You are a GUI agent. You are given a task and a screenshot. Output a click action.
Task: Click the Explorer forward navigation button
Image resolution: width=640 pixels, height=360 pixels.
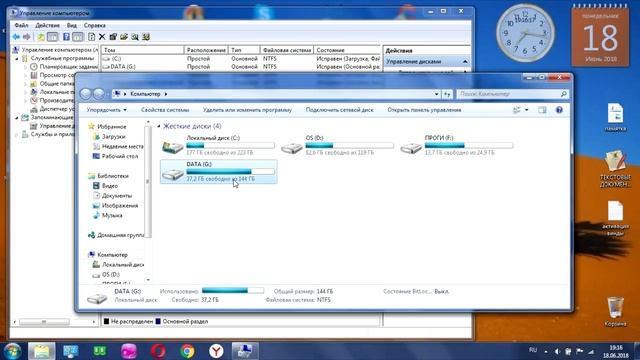[99, 94]
